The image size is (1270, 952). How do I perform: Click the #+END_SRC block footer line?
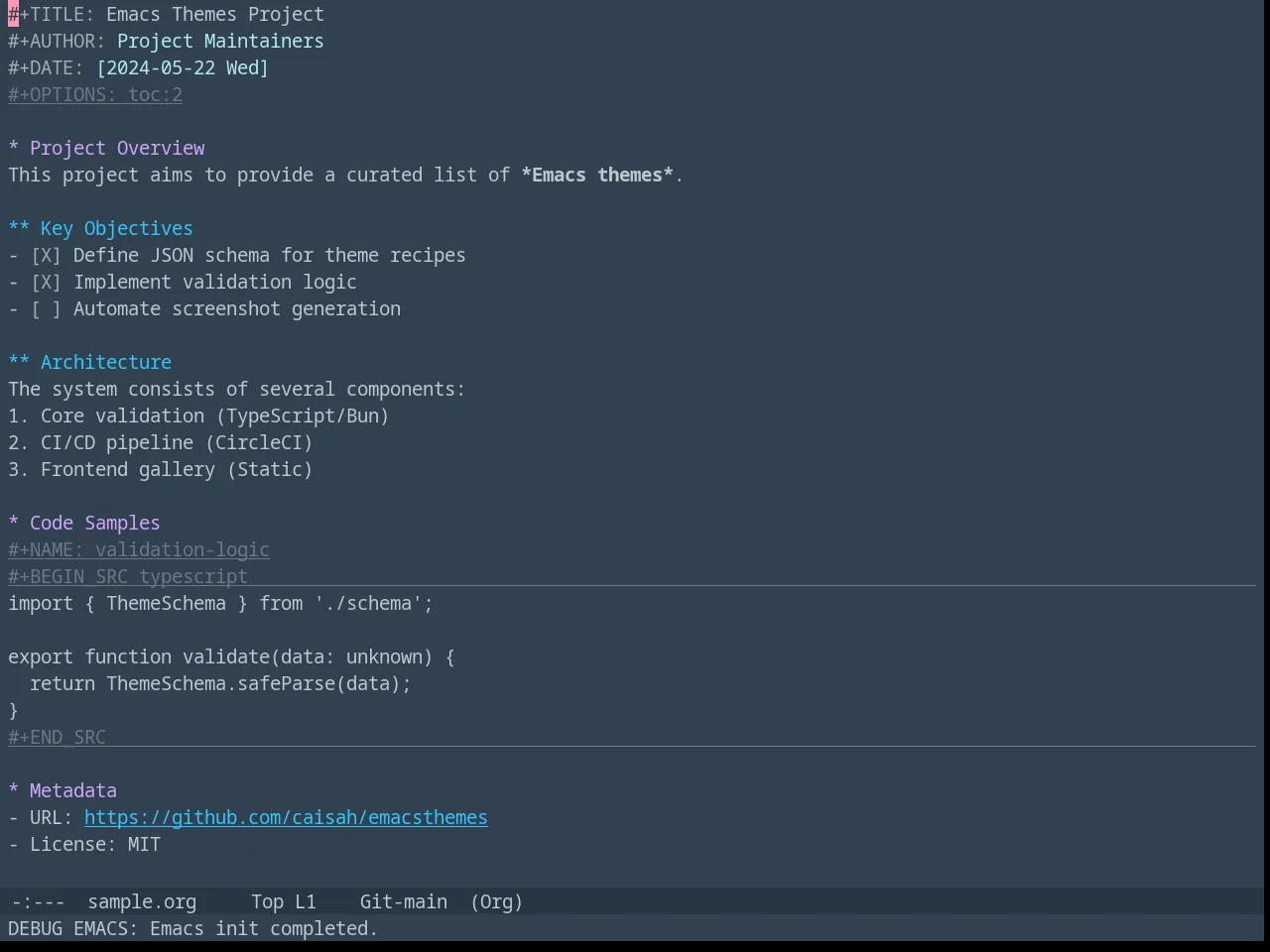click(x=57, y=738)
